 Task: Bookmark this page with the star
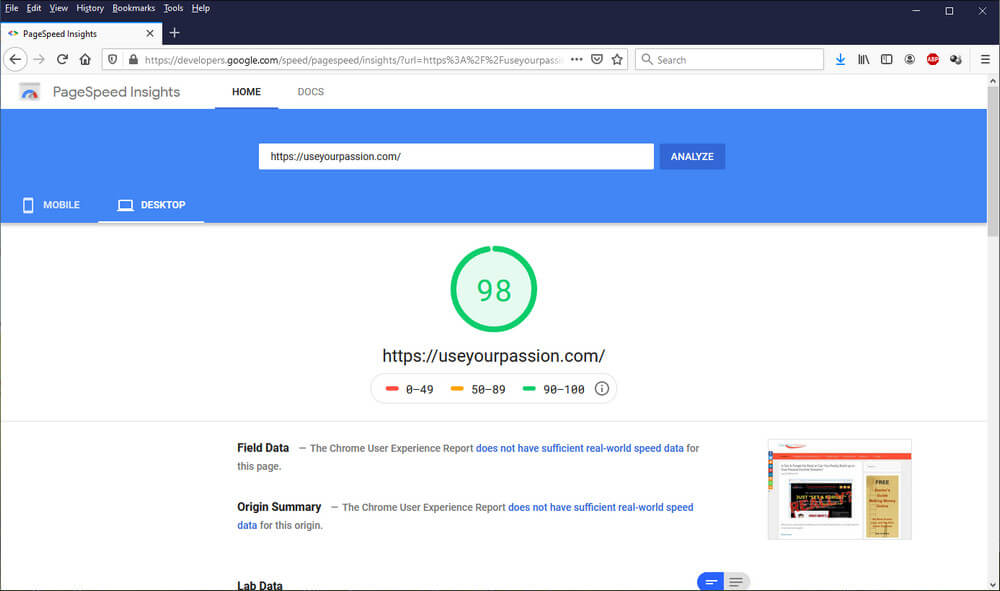[617, 59]
